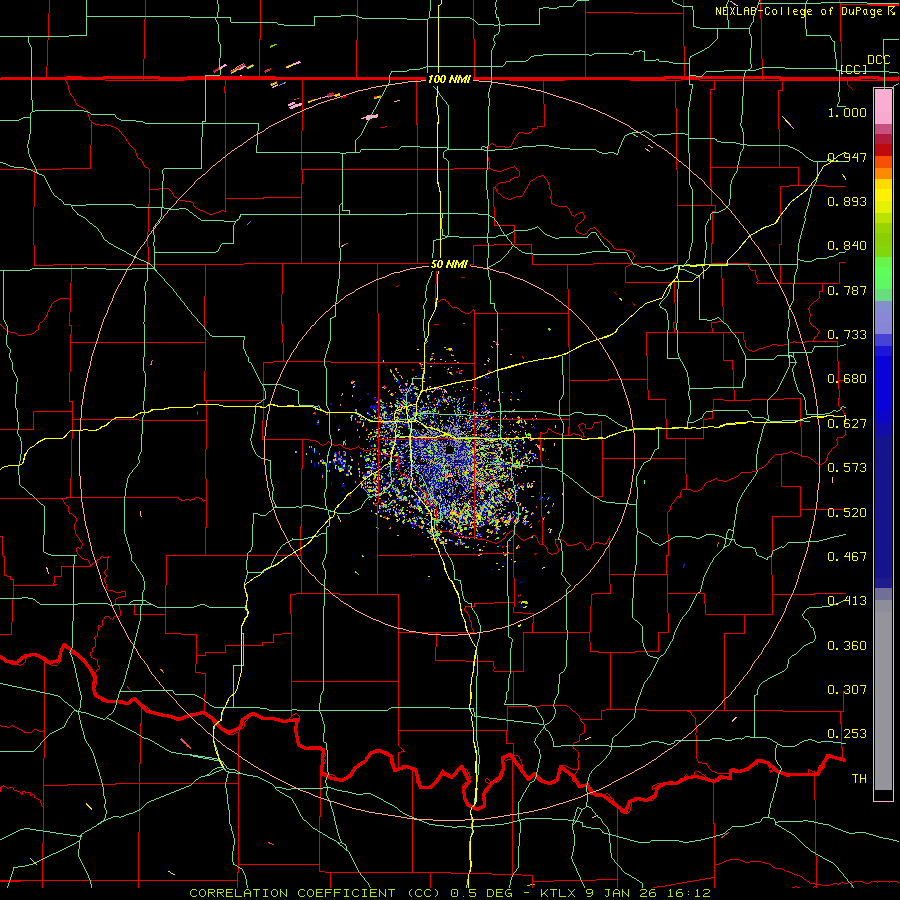Click the orange segment of the color scale
The height and width of the screenshot is (900, 900).
pos(883,173)
